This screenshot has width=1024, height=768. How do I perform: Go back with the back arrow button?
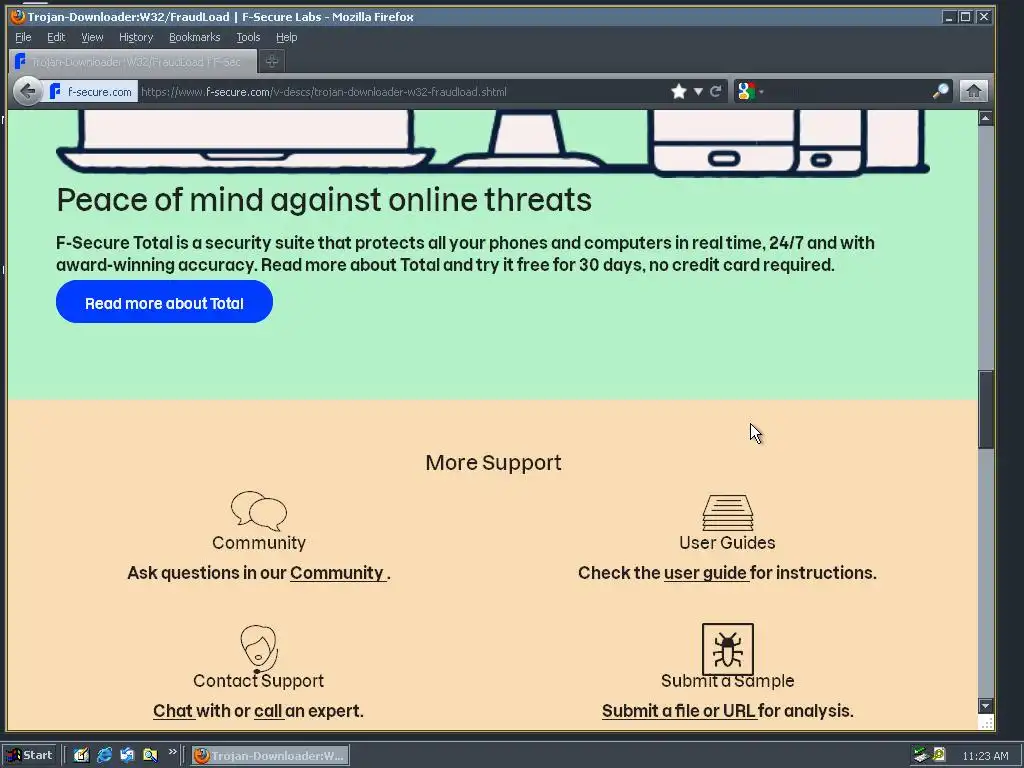(x=27, y=91)
